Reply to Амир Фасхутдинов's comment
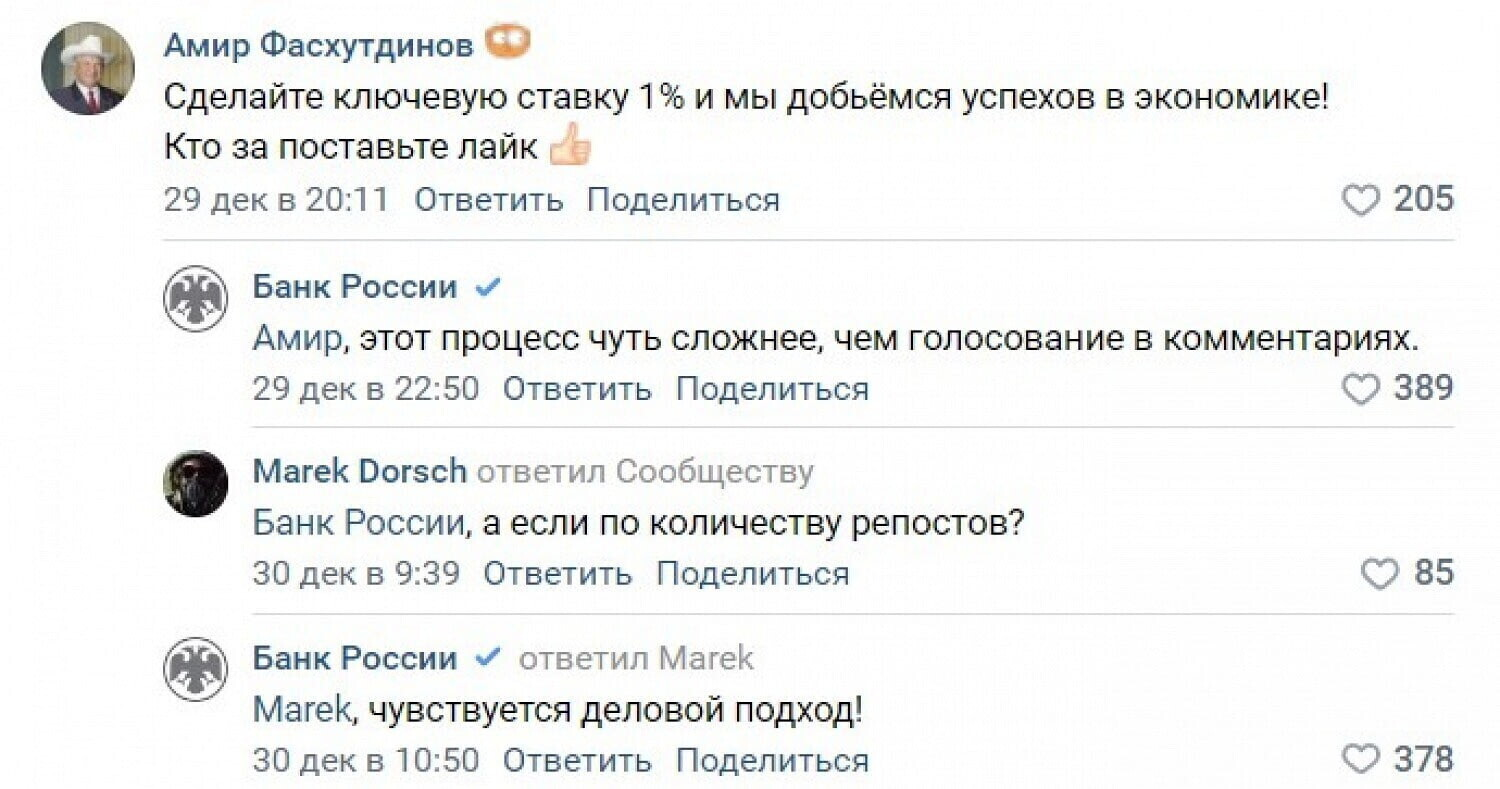The height and width of the screenshot is (789, 1500). pos(488,201)
